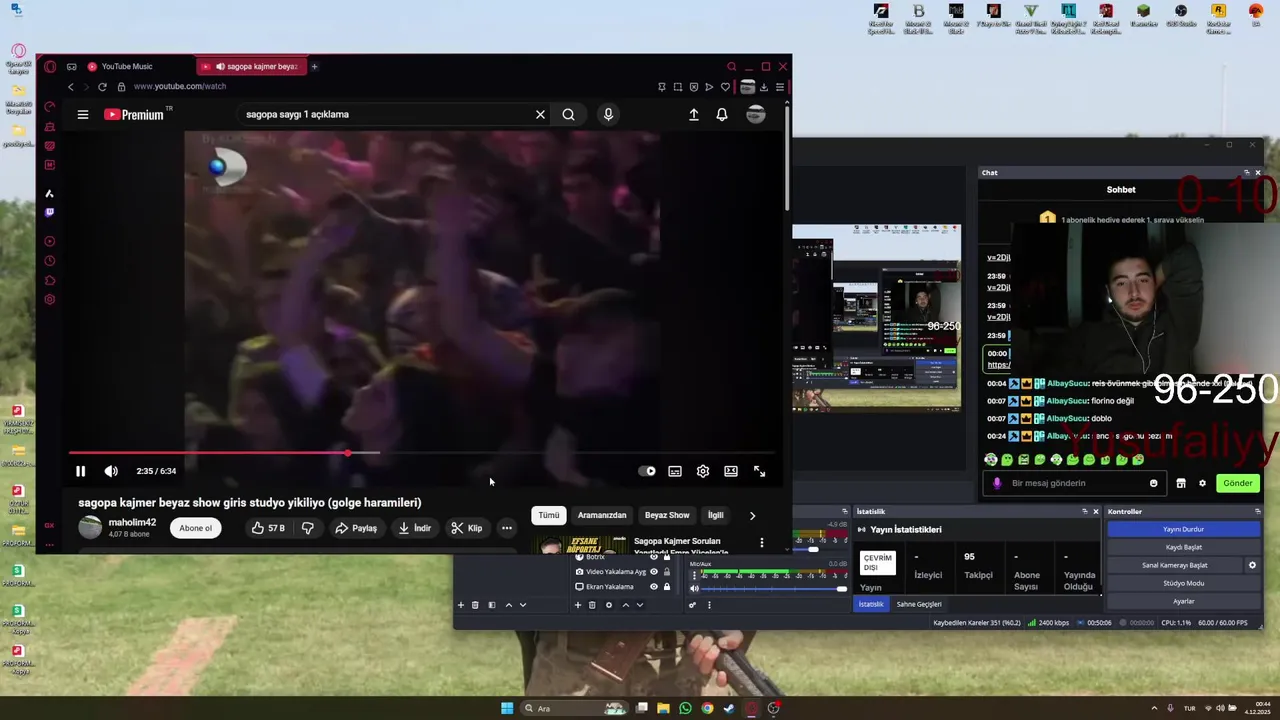Viewport: 1280px width, 720px height.
Task: Switch to the Sahne Geçişleri dock tab
Action: coord(919,604)
